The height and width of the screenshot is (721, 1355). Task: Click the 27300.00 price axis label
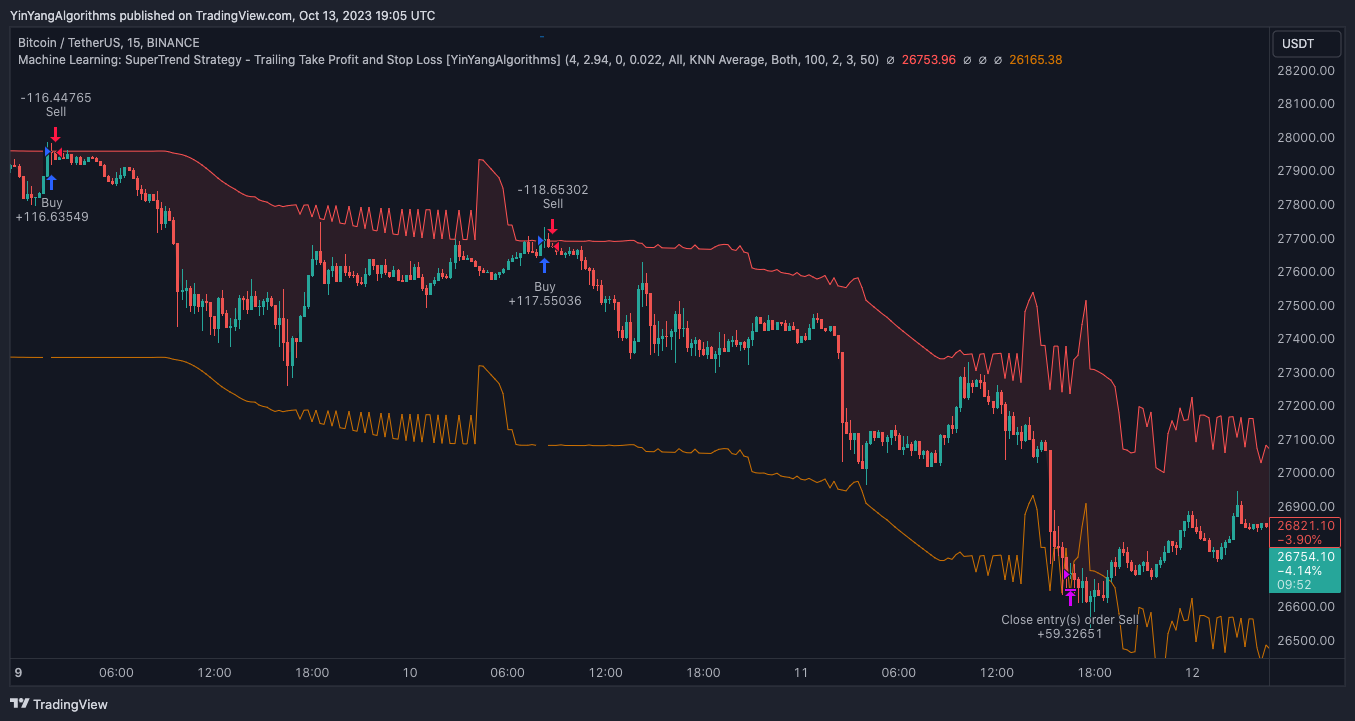(x=1306, y=372)
